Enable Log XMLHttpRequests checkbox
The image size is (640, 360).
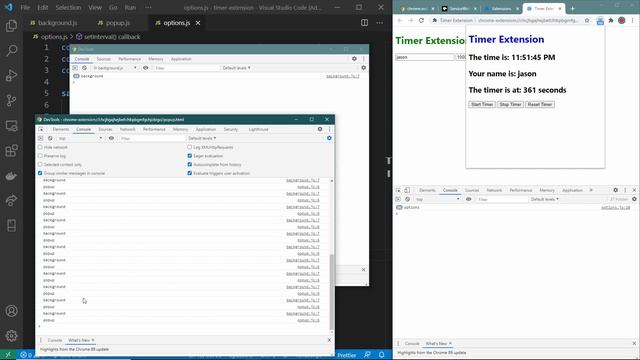(189, 147)
